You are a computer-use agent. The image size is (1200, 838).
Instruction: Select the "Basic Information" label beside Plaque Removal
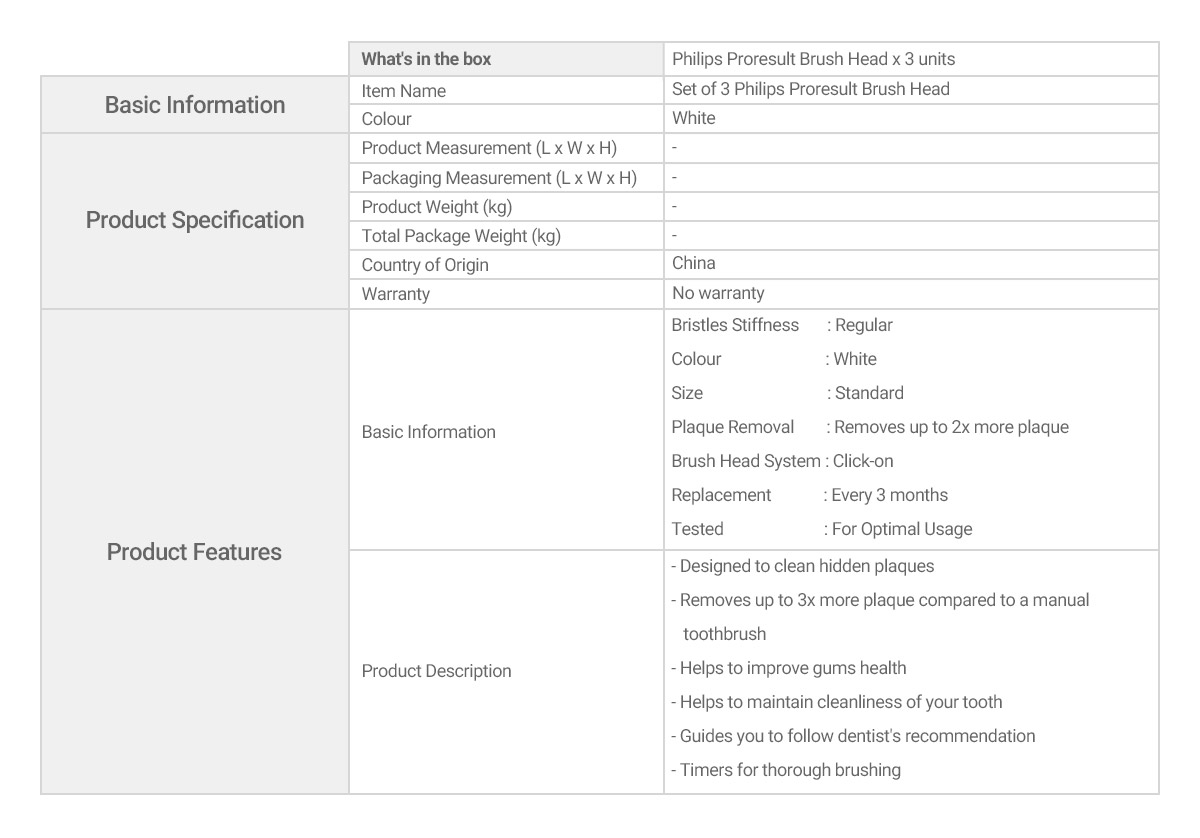429,432
